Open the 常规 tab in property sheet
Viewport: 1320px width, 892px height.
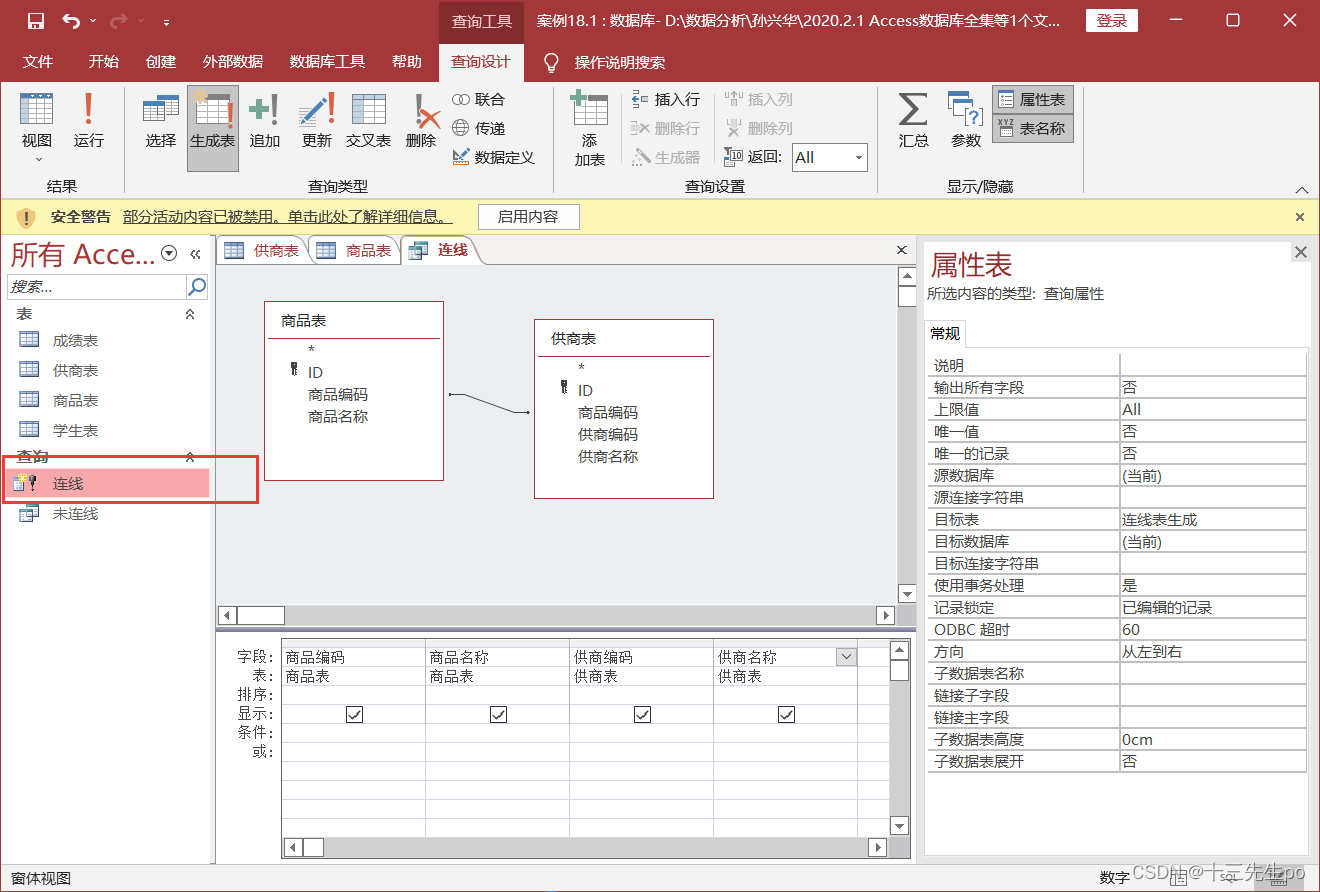click(x=945, y=333)
